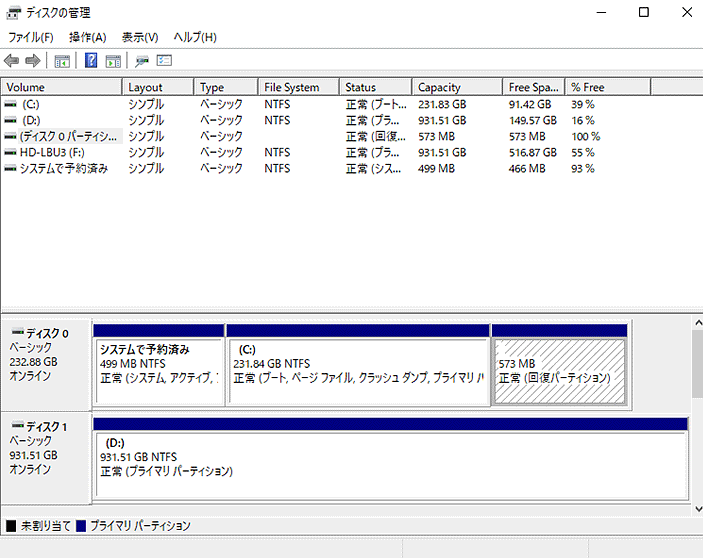The height and width of the screenshot is (558, 703).
Task: Select the (C:) 231.84 GB NTFS partition block
Action: tap(358, 365)
